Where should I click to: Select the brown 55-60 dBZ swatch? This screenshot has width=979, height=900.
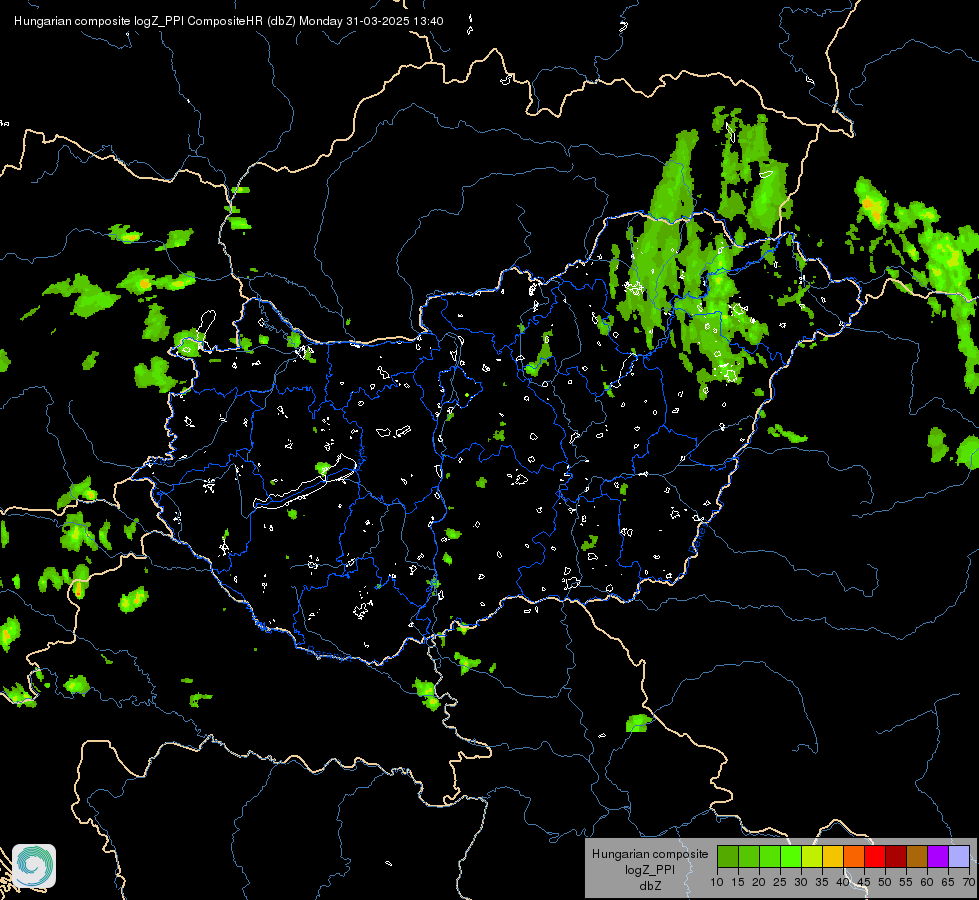click(x=917, y=857)
